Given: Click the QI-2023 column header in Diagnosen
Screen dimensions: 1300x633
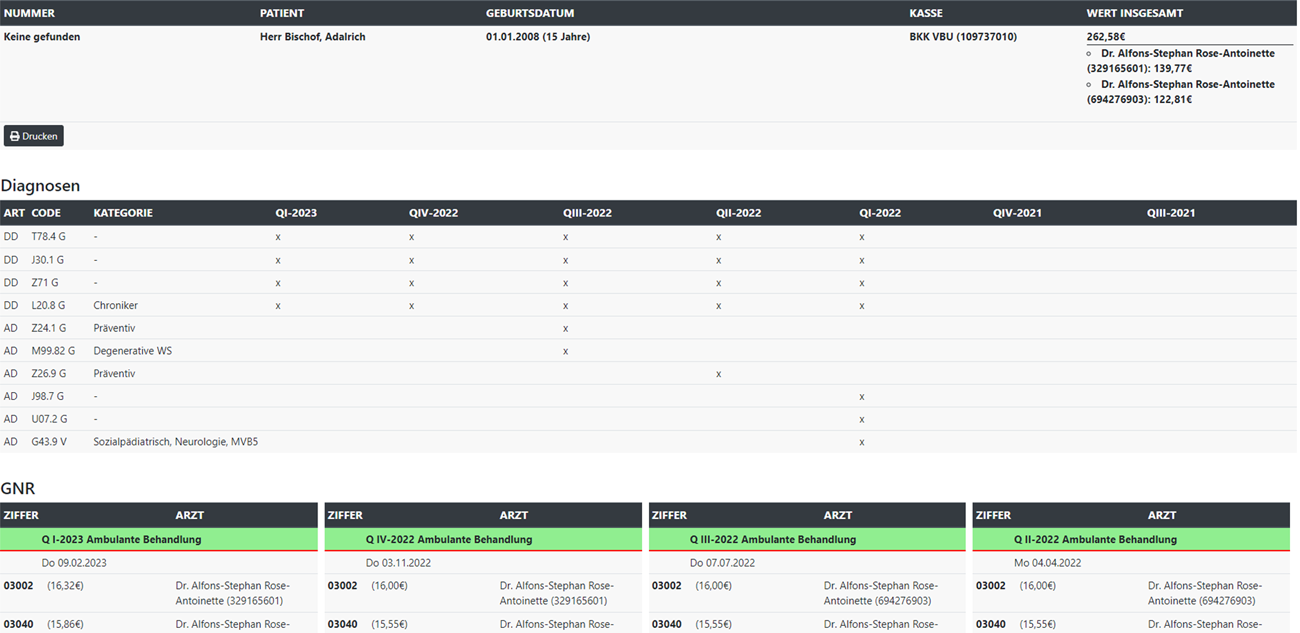Looking at the screenshot, I should [296, 213].
